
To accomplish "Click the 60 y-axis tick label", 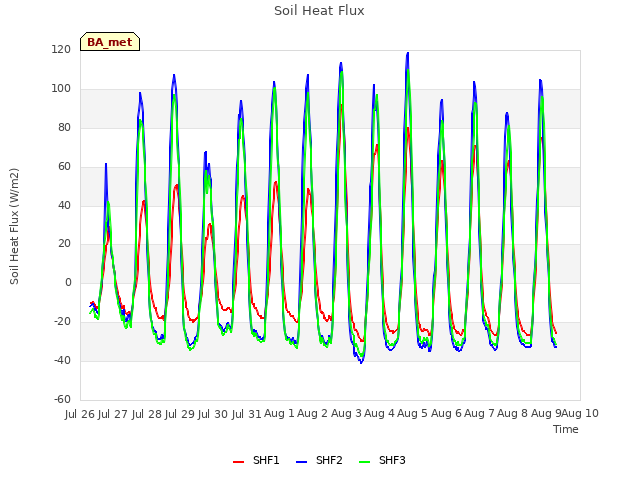I will point(64,167).
